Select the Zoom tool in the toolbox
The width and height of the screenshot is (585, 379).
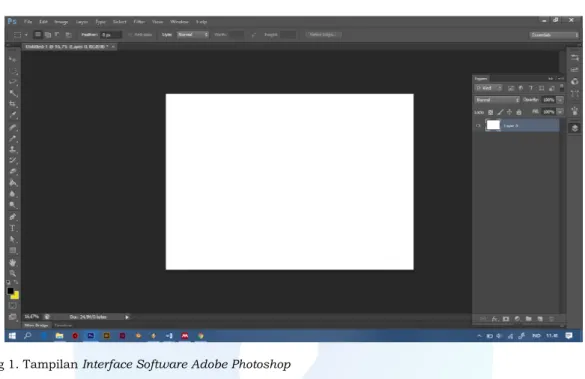click(x=13, y=273)
